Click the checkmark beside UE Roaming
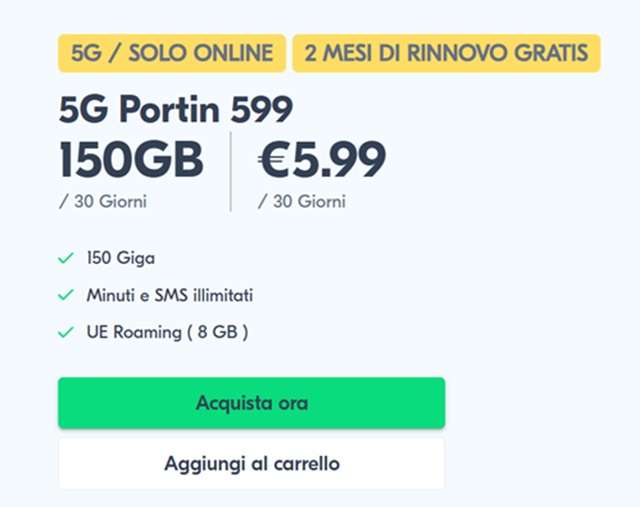 pyautogui.click(x=66, y=331)
